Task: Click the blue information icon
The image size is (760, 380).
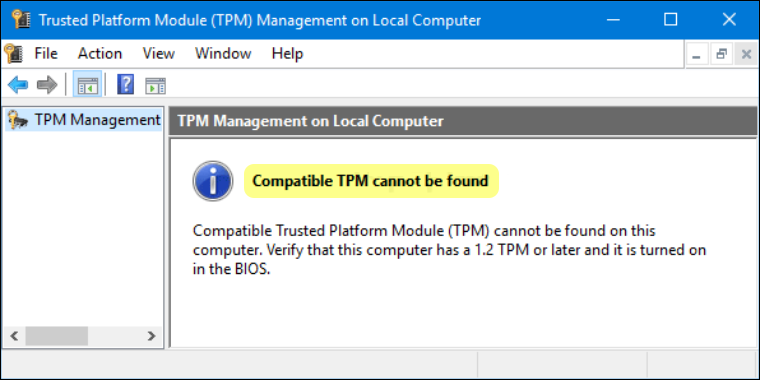Action: [213, 181]
